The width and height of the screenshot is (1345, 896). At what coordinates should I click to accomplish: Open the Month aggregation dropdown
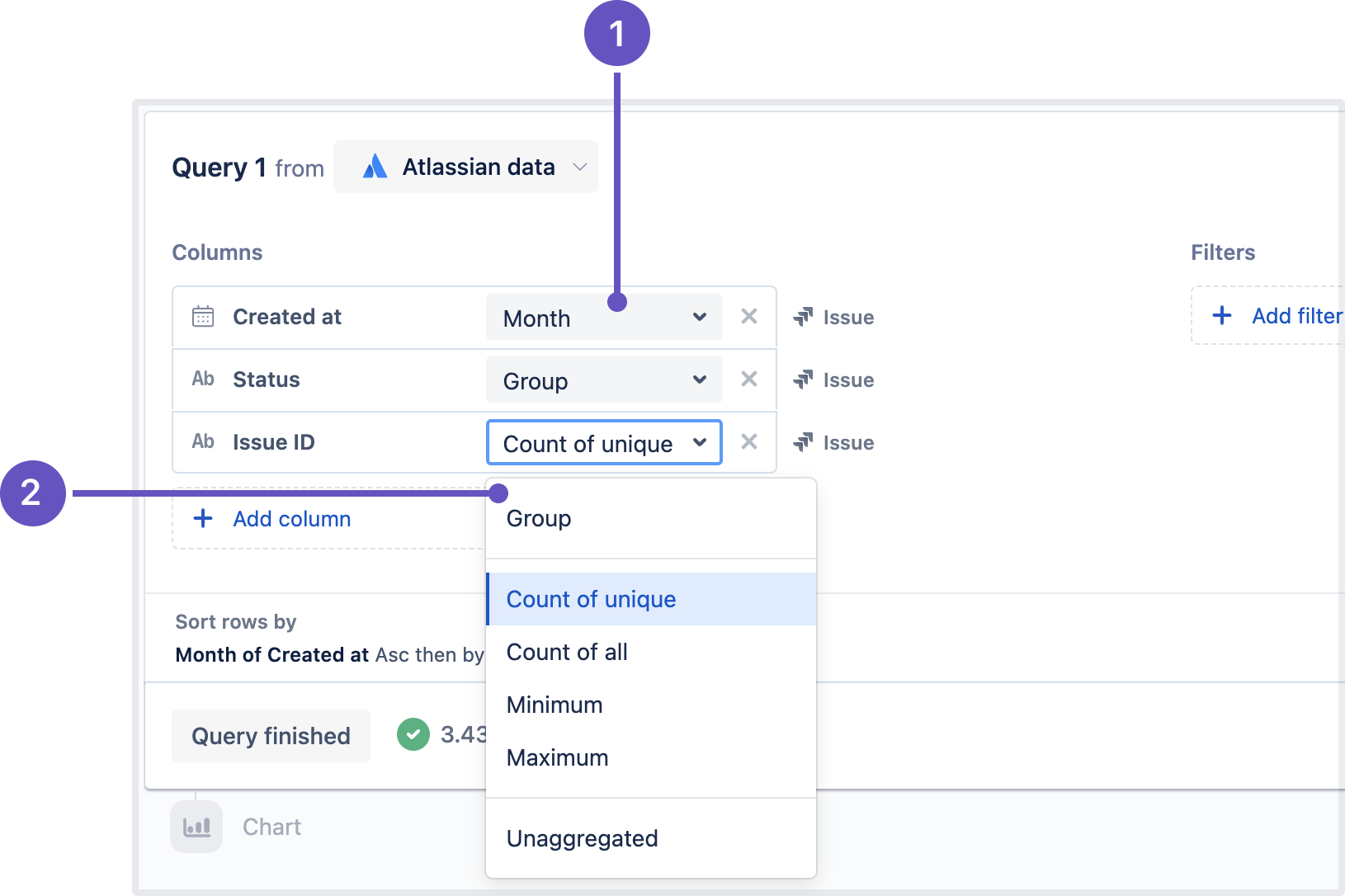tap(604, 318)
